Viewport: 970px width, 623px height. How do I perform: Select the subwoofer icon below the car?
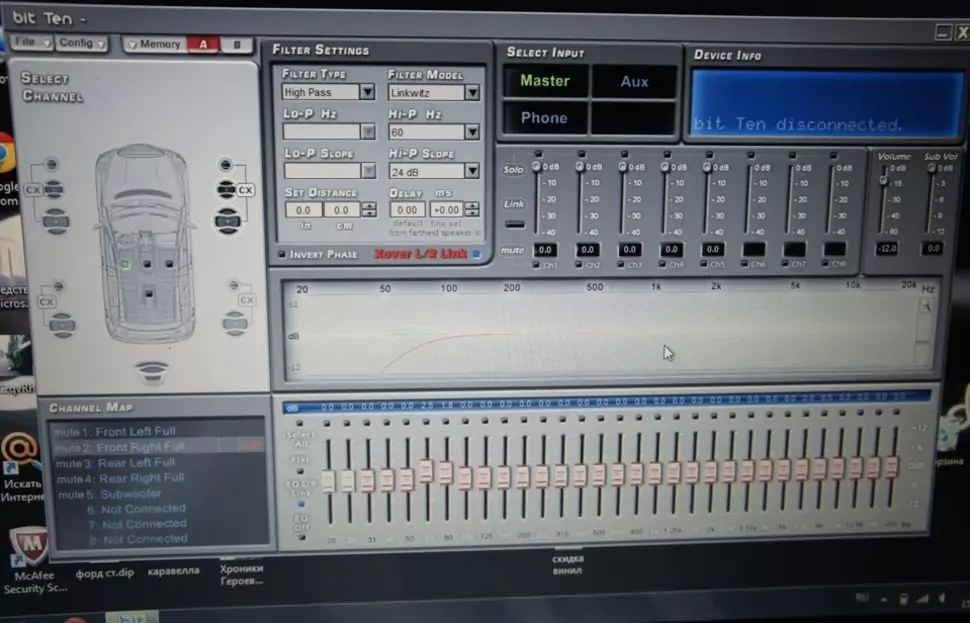click(x=152, y=371)
